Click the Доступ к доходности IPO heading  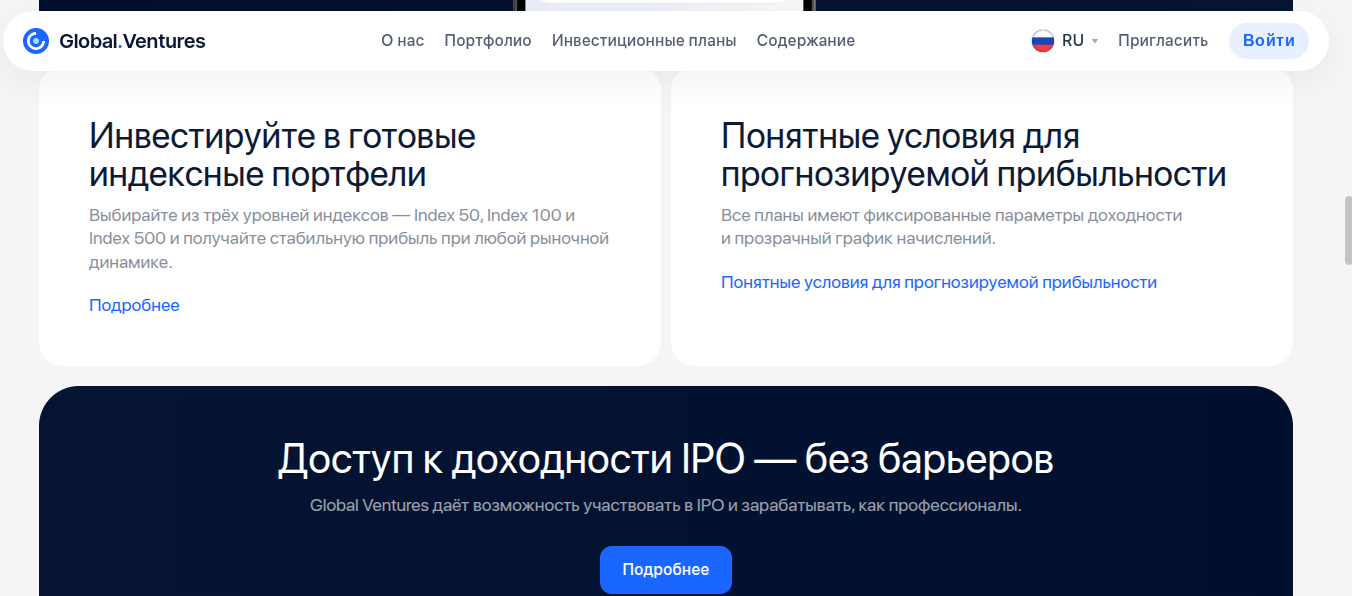coord(666,458)
